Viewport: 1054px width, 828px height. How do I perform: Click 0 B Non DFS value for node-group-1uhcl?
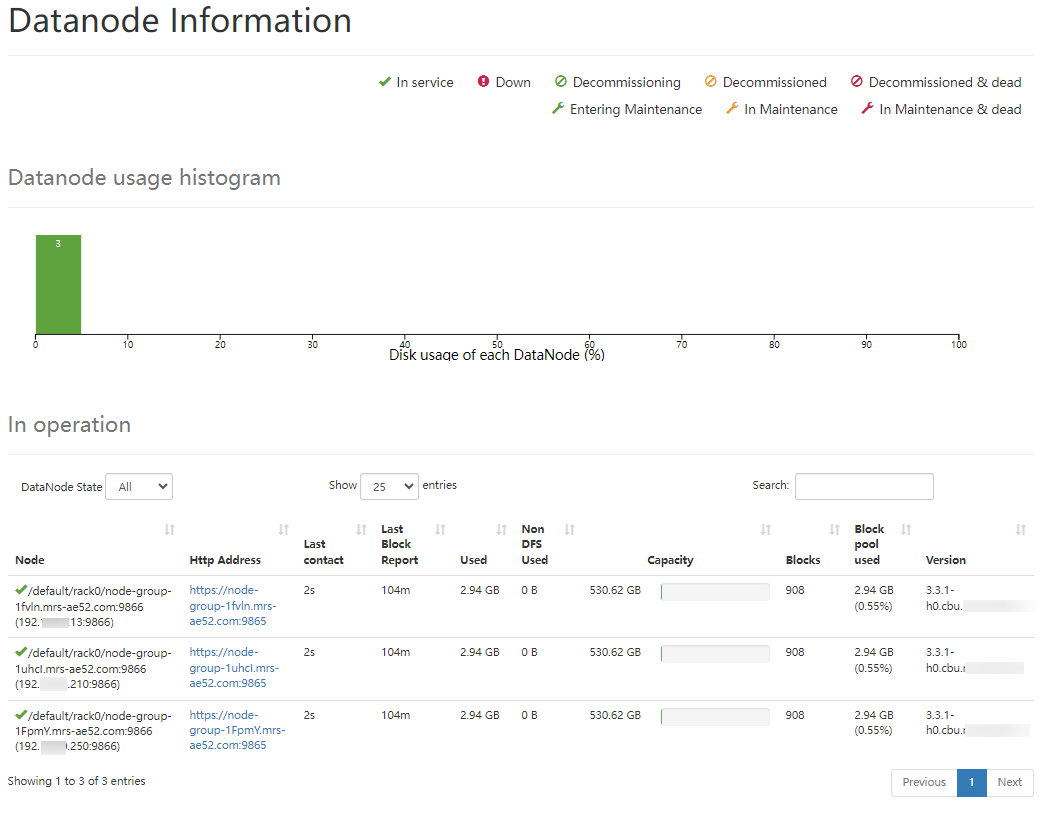point(529,652)
